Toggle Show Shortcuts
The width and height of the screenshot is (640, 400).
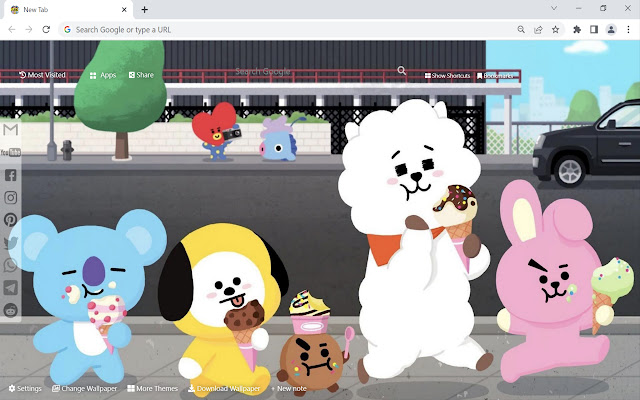[x=447, y=76]
